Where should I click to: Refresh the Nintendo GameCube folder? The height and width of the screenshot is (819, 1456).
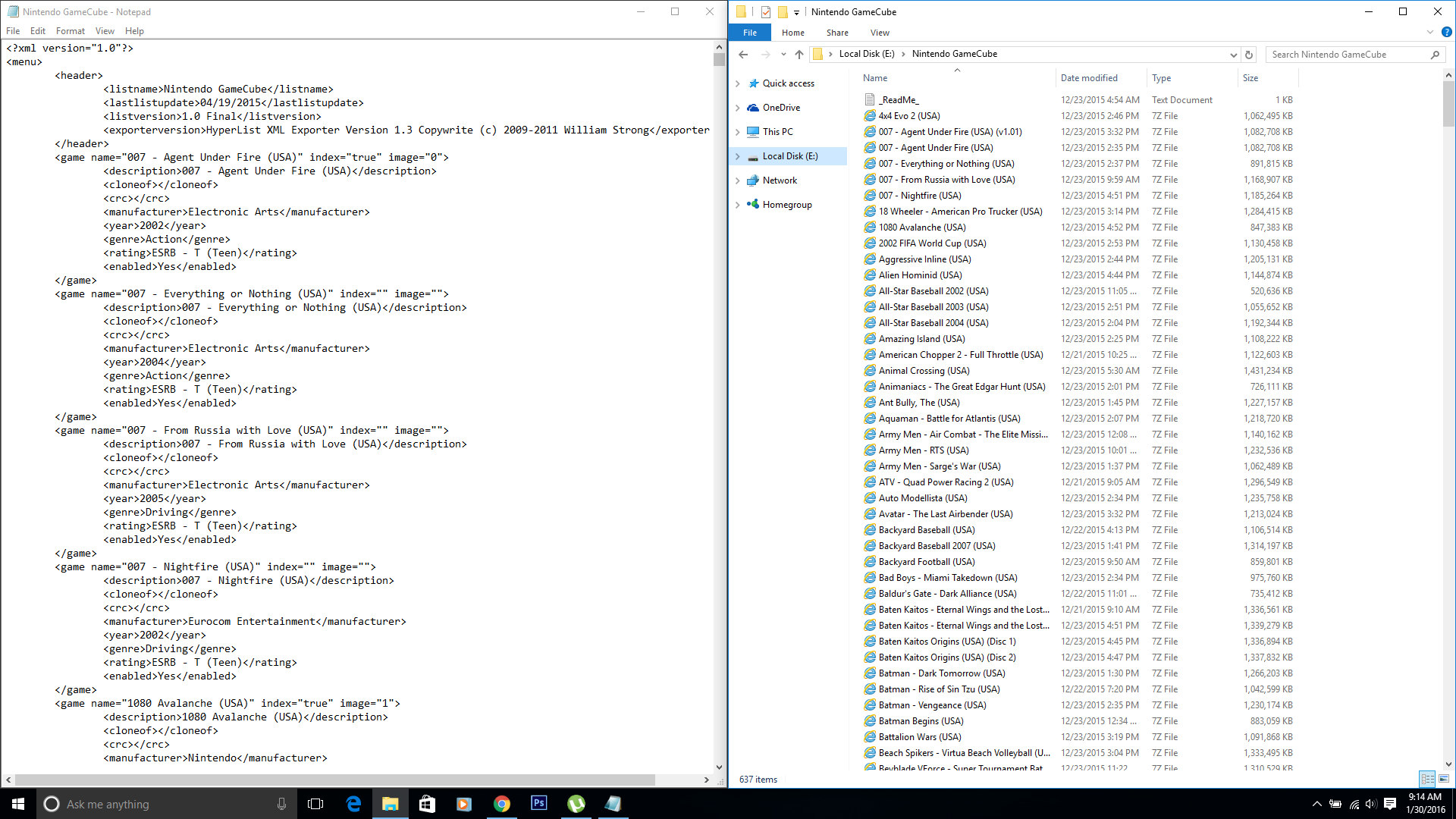click(x=1249, y=55)
